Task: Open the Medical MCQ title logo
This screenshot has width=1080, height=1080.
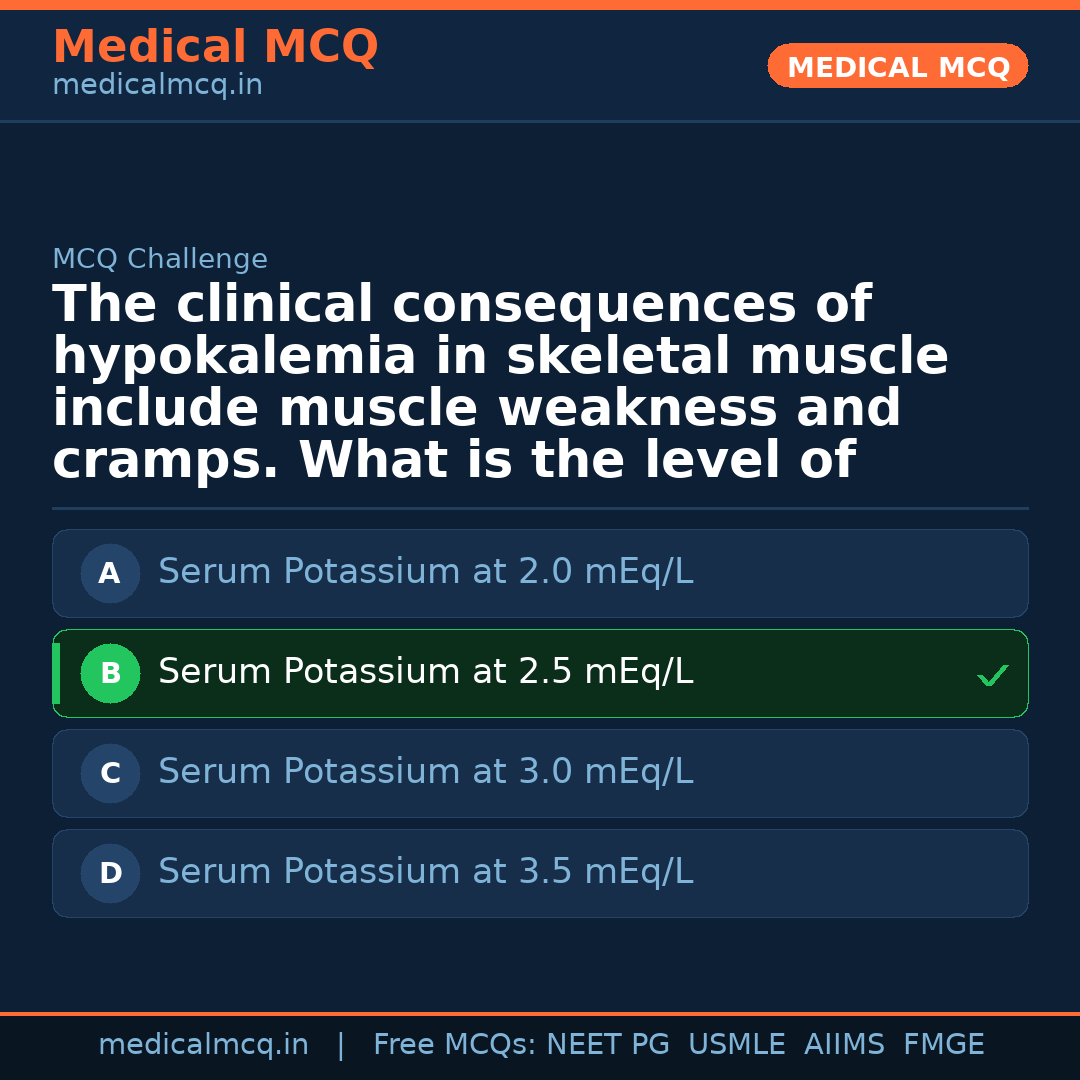Action: point(215,47)
